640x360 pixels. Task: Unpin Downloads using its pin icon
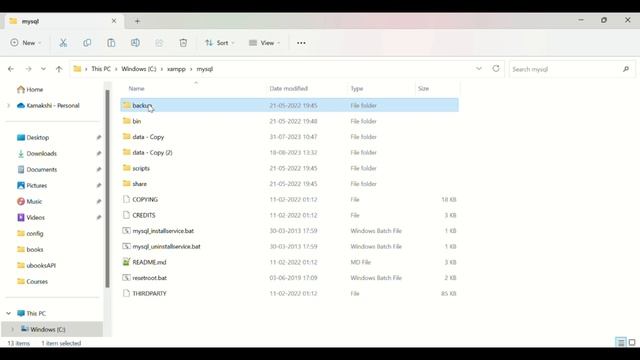point(99,153)
